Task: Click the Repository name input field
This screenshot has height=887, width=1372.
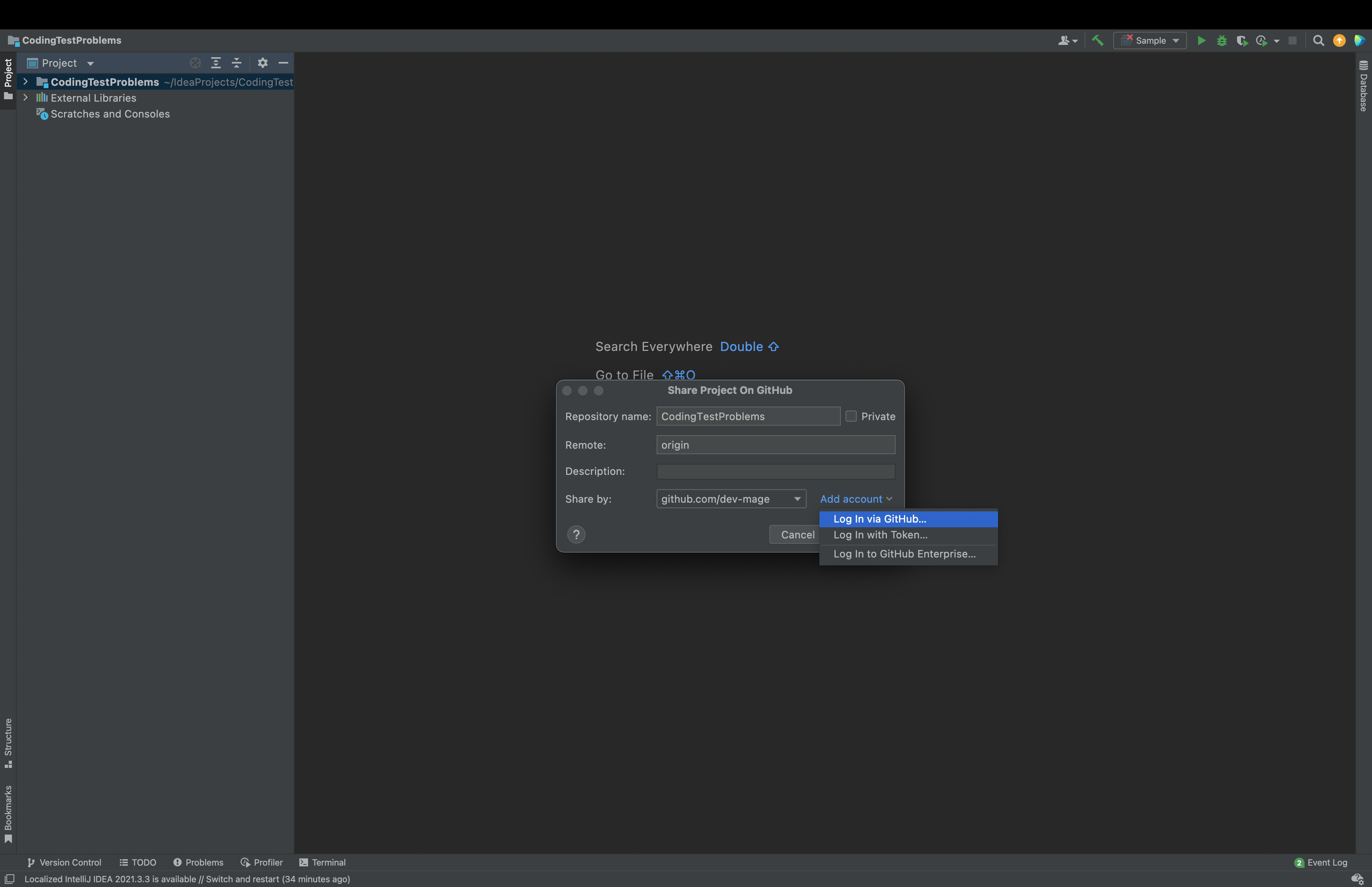Action: pyautogui.click(x=749, y=416)
